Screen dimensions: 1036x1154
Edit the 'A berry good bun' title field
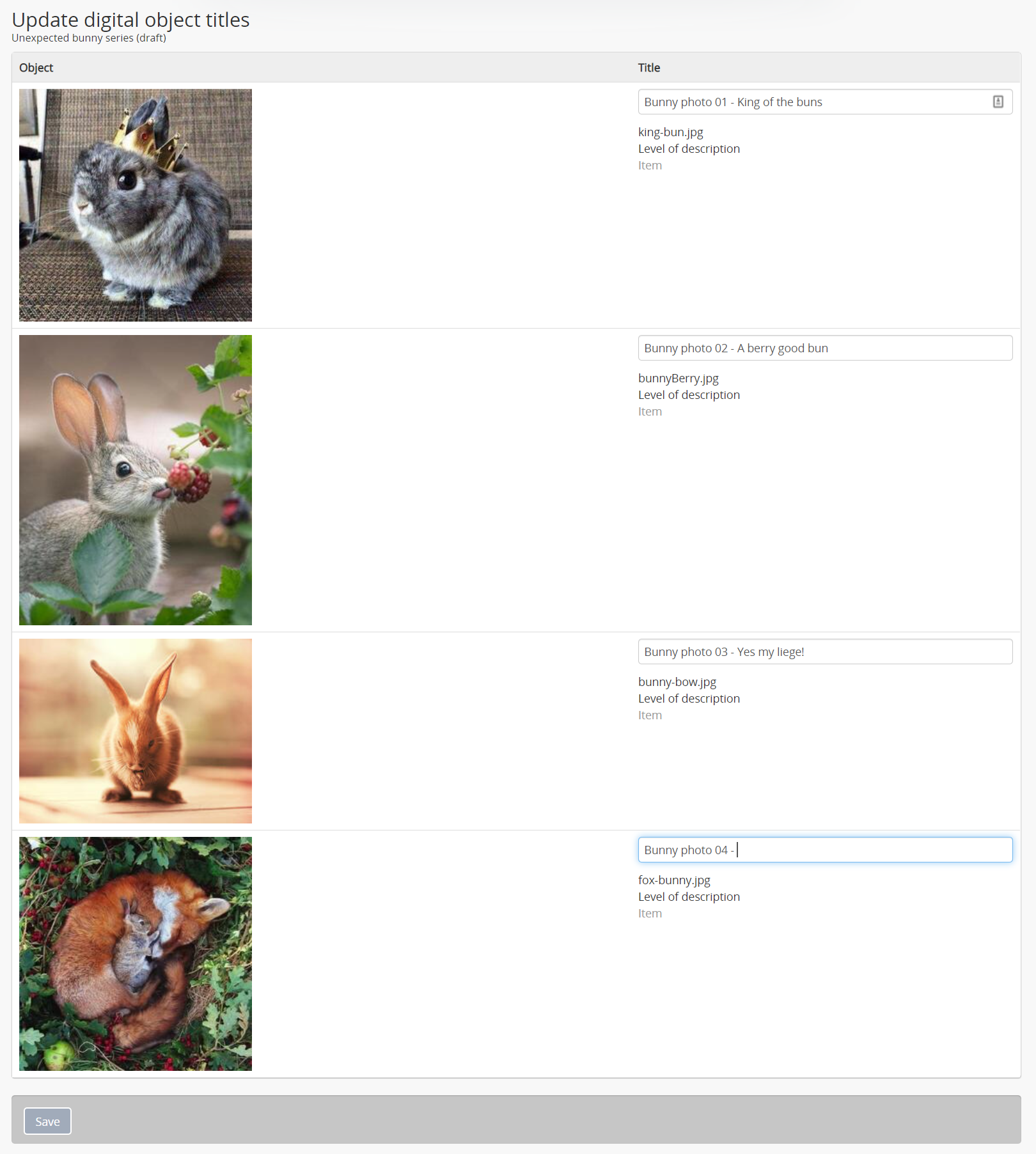[x=825, y=348]
